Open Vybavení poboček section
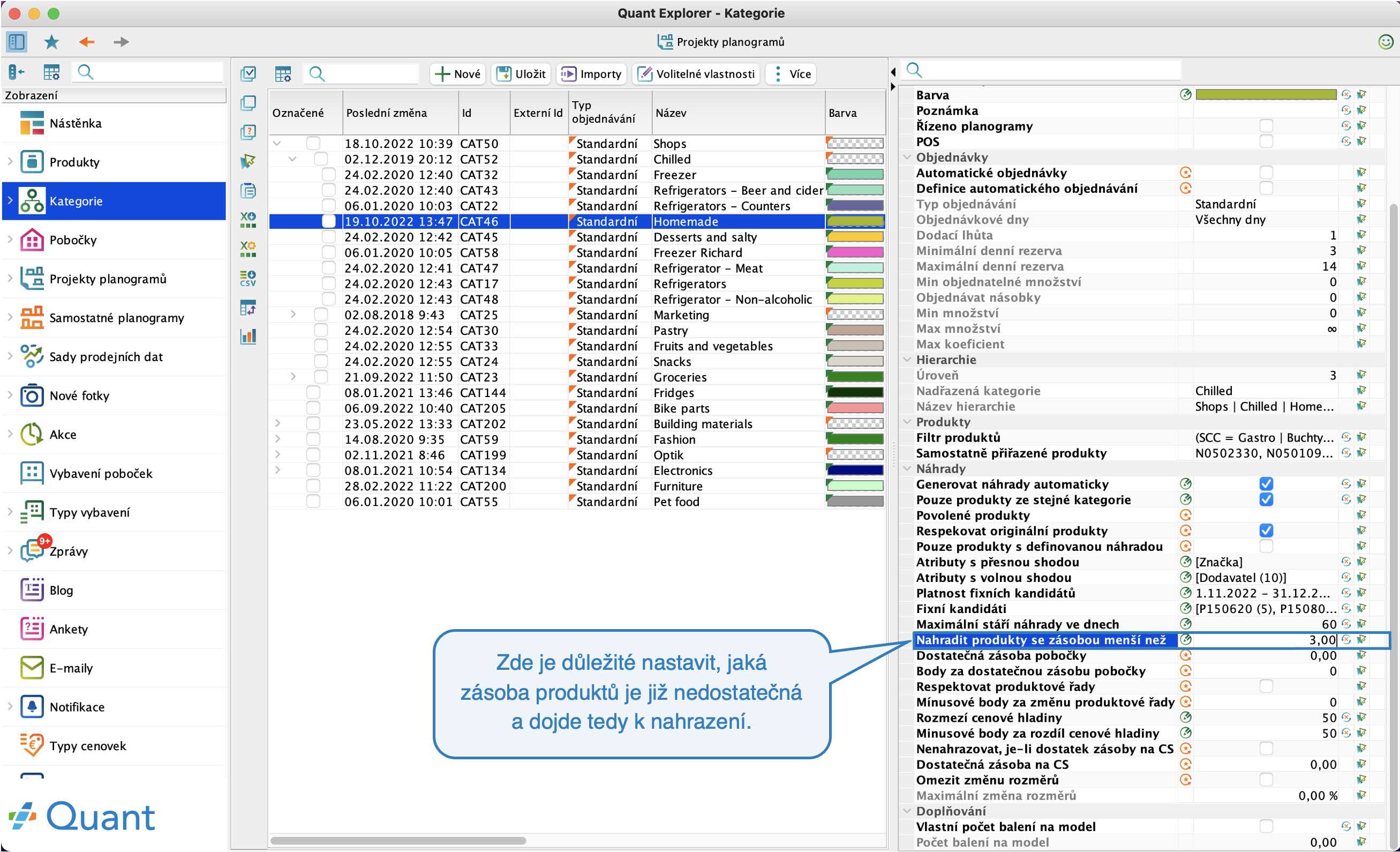 (x=114, y=474)
